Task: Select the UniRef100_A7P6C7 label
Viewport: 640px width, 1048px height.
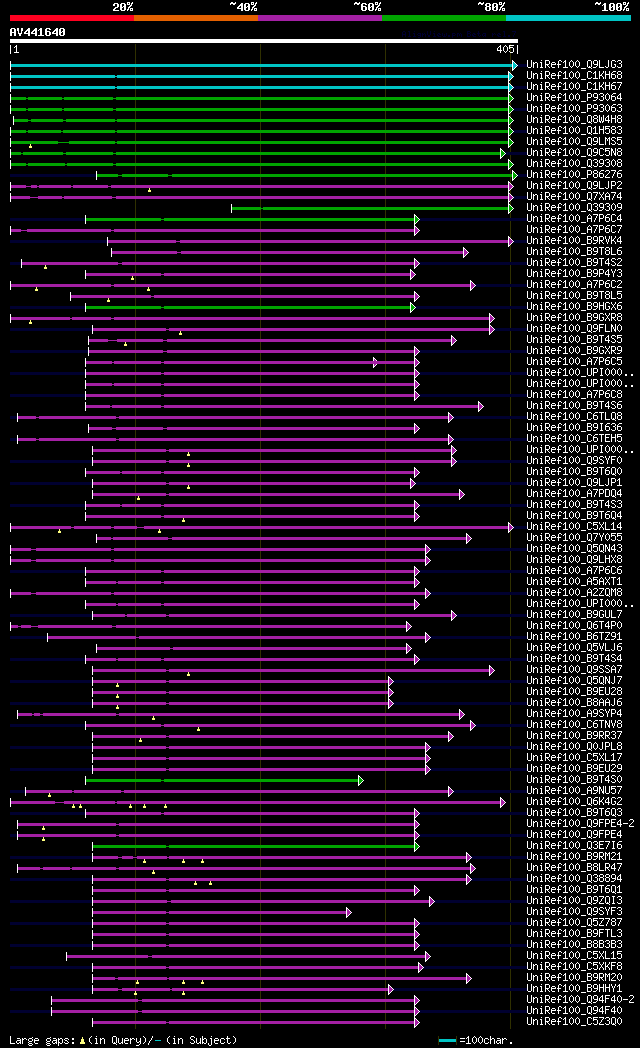Action: pyautogui.click(x=574, y=230)
